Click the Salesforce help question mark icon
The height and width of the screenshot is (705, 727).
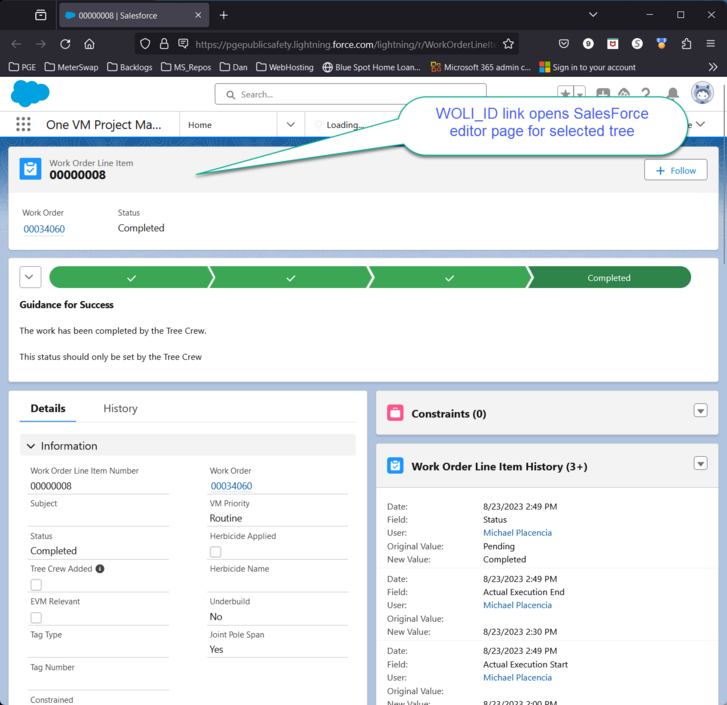[x=646, y=93]
